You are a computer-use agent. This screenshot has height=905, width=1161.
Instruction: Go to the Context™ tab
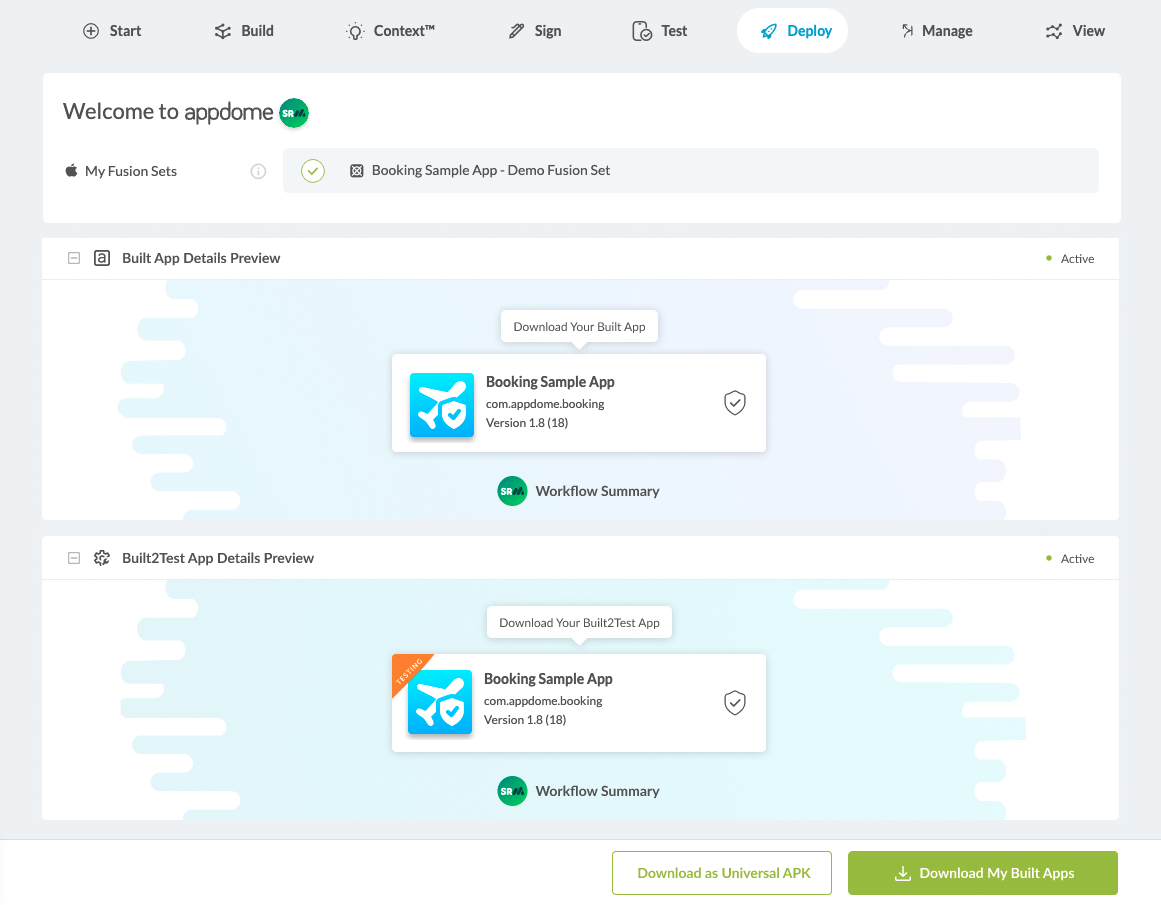coord(390,31)
